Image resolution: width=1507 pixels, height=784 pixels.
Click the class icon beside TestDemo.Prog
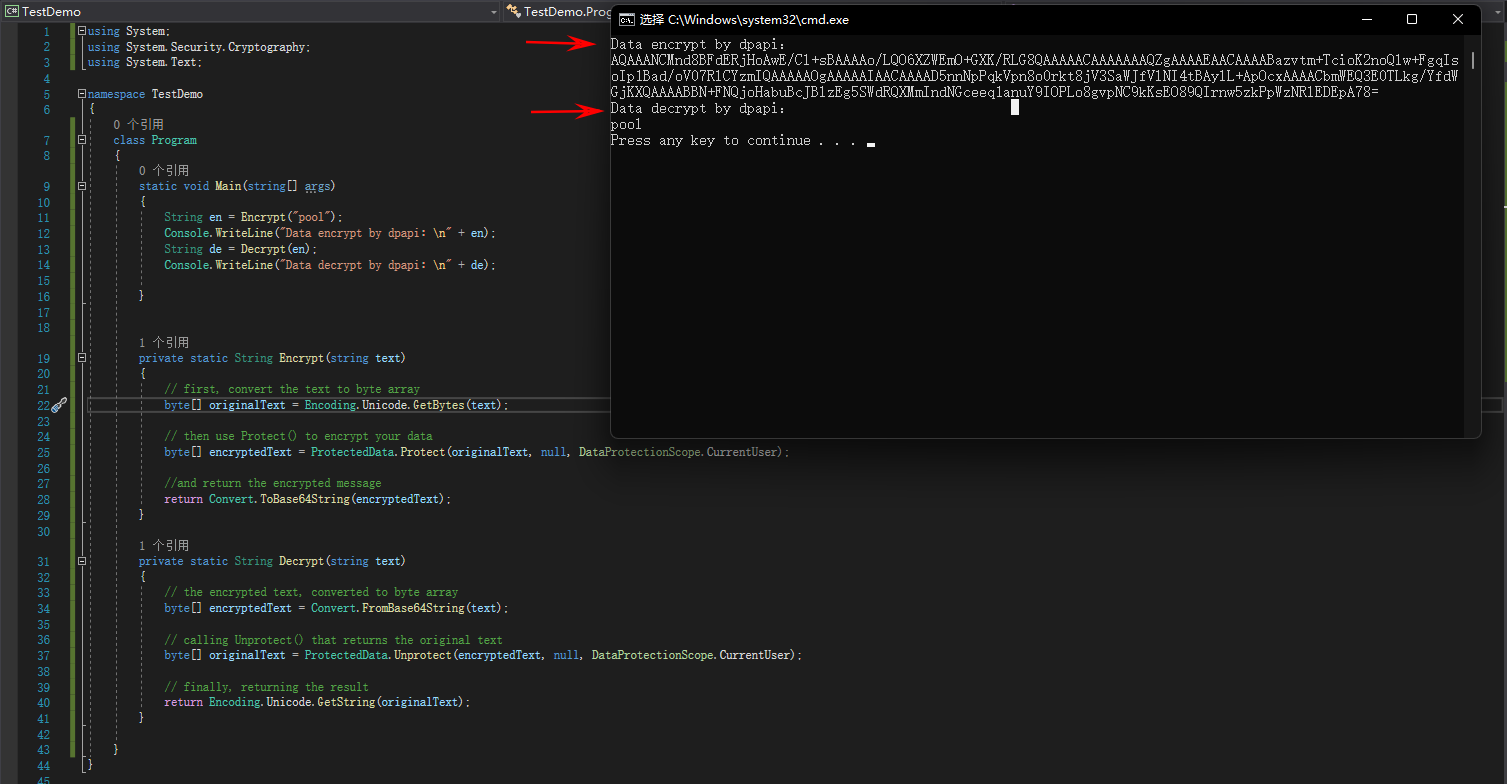[x=513, y=11]
